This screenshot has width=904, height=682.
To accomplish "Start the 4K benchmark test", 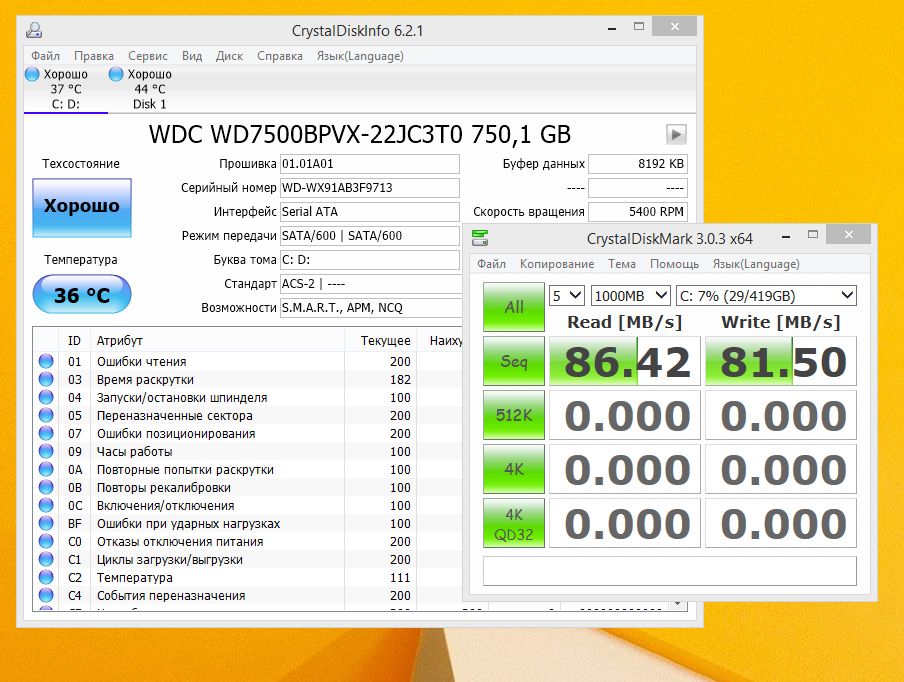I will pos(514,469).
